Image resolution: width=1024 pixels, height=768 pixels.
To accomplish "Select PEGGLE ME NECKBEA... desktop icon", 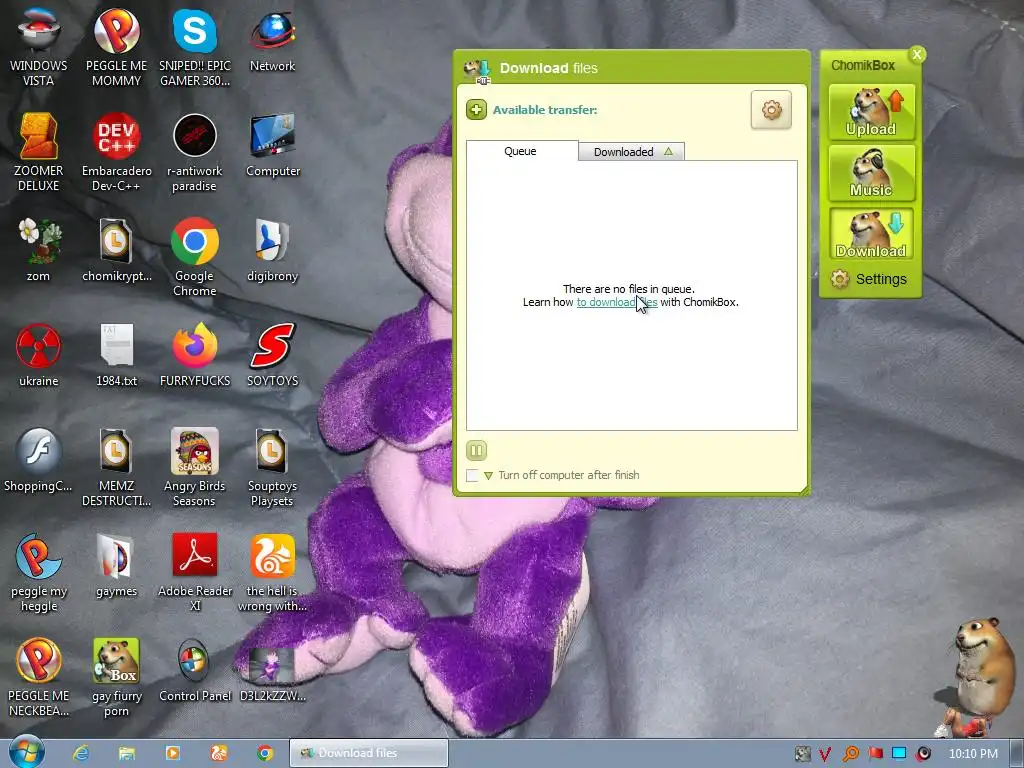I will [x=39, y=677].
